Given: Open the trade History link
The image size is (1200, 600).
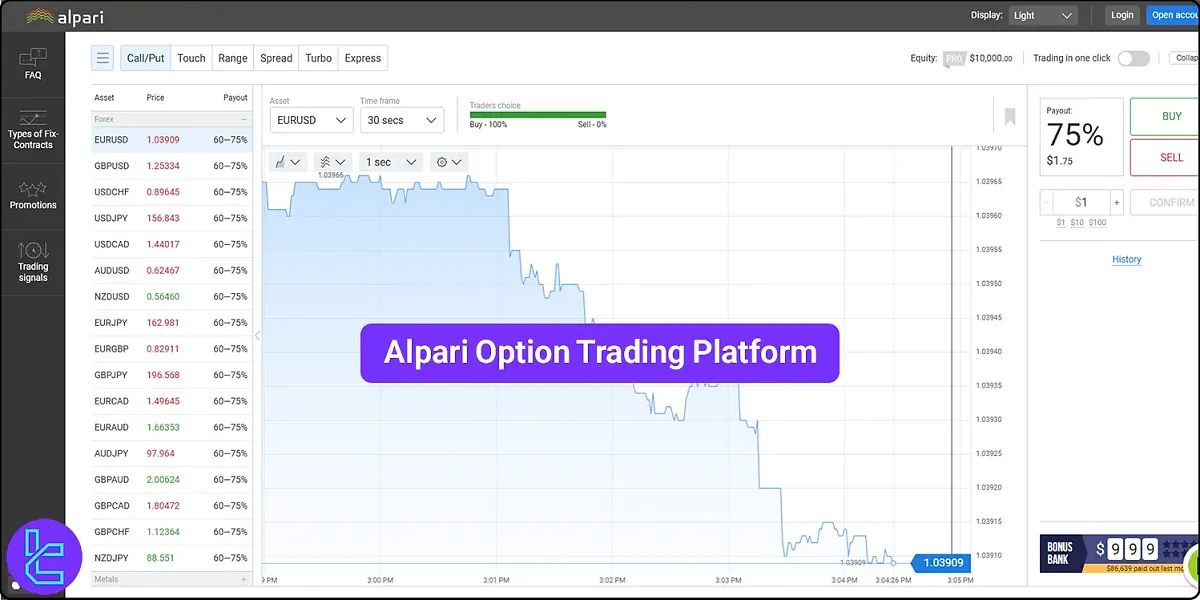Looking at the screenshot, I should pos(1126,259).
